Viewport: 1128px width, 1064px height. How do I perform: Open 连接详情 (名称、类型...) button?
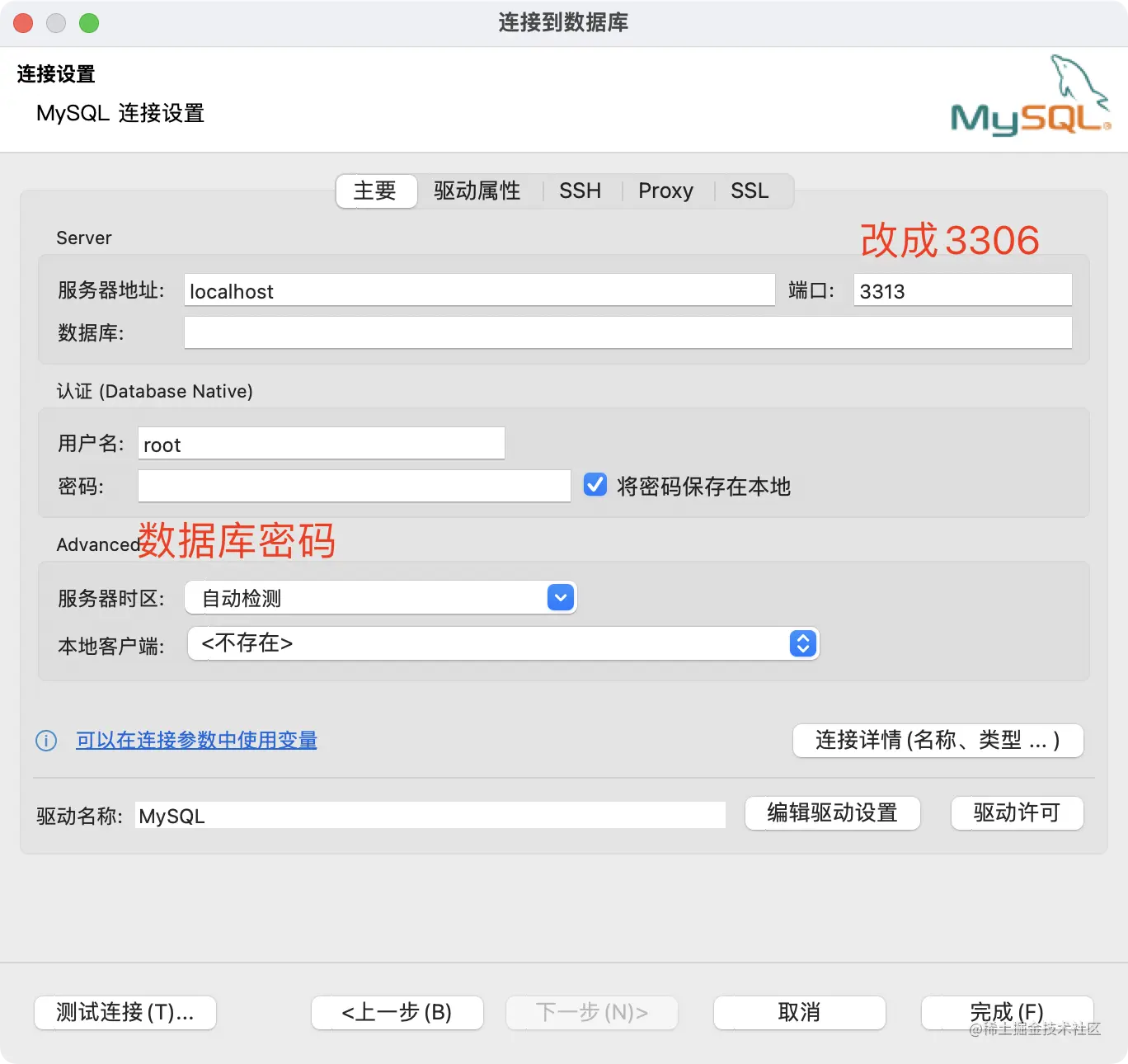(938, 741)
